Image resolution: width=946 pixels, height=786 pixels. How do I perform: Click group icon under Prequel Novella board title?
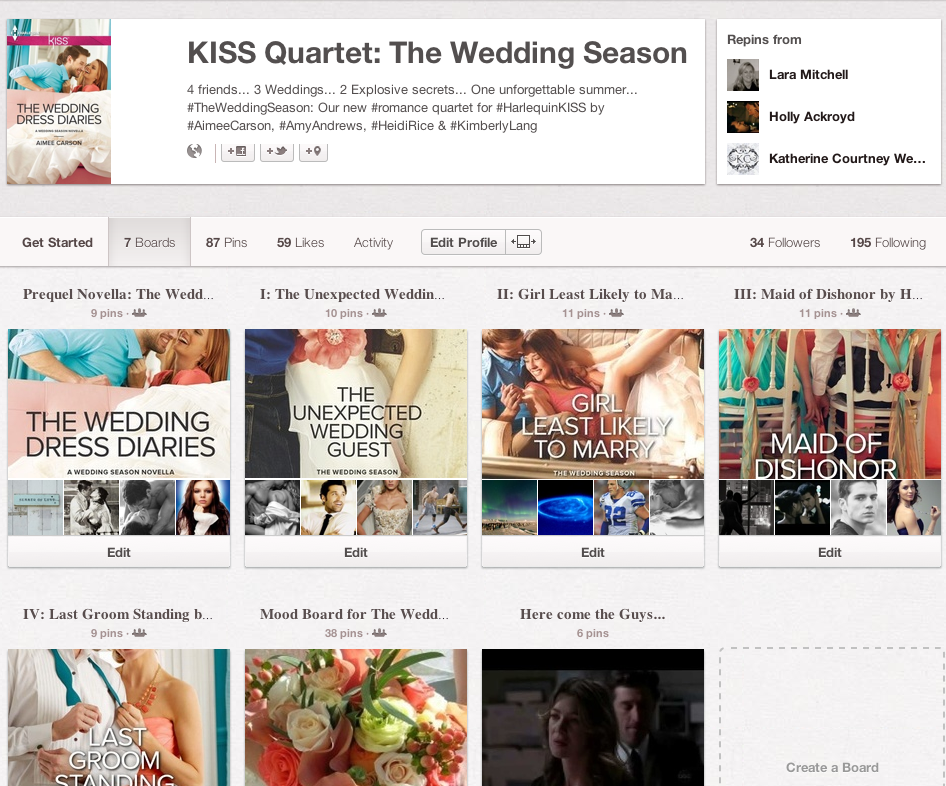pyautogui.click(x=139, y=313)
